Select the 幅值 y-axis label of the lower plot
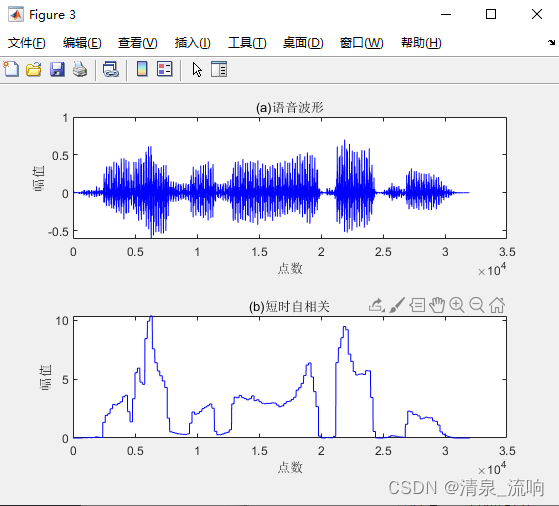The height and width of the screenshot is (506, 559). point(45,377)
